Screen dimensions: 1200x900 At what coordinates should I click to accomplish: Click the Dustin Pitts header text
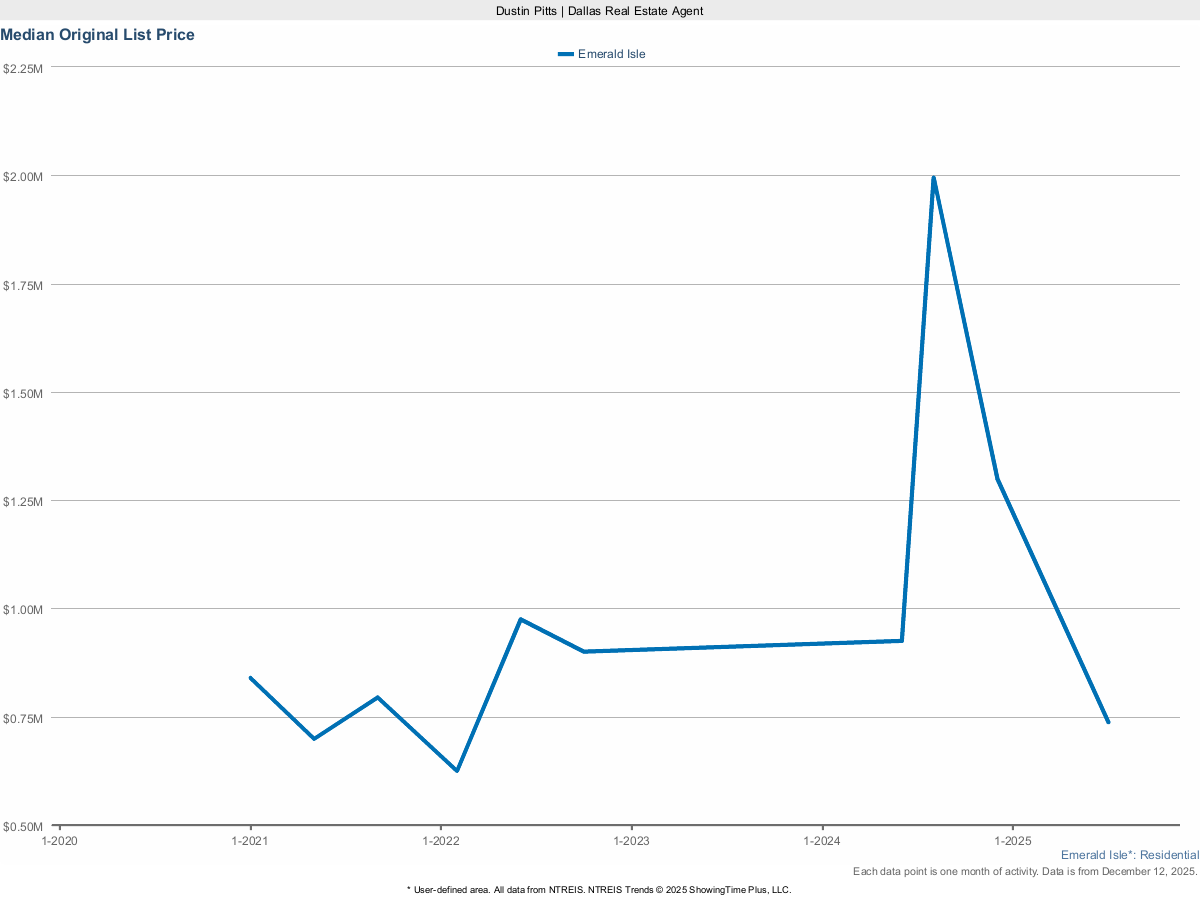pyautogui.click(x=600, y=10)
